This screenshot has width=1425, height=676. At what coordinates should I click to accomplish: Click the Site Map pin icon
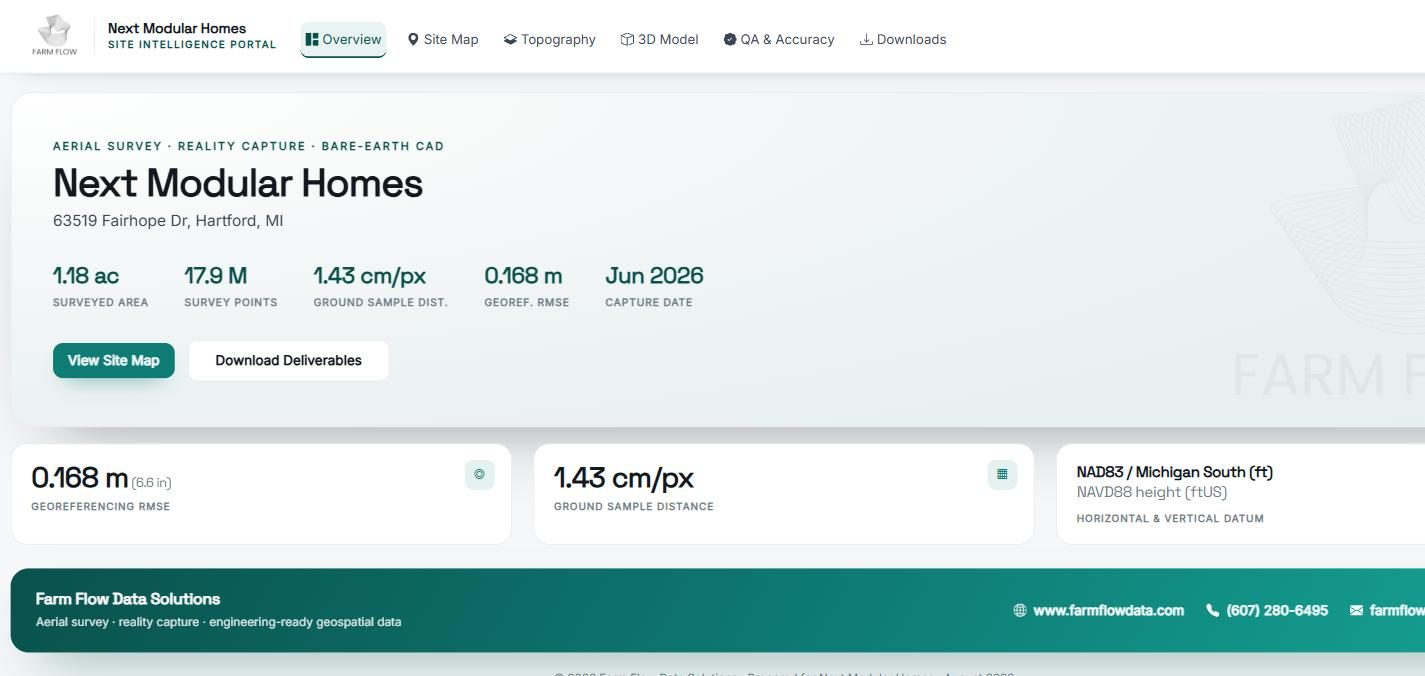(x=413, y=40)
